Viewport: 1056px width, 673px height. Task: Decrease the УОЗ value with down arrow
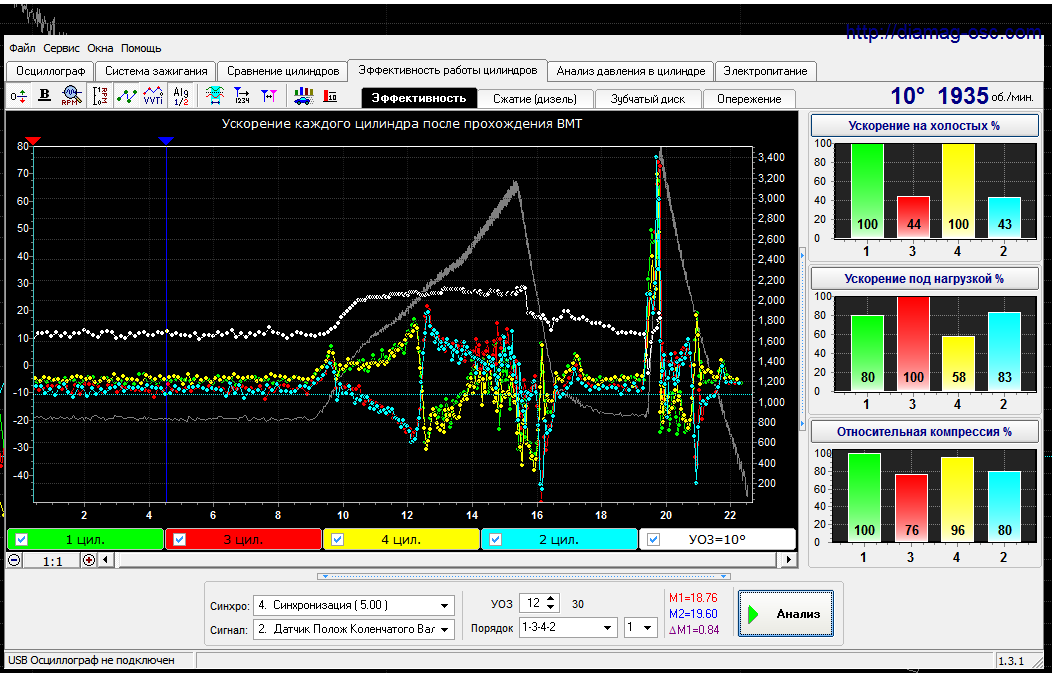coord(551,607)
